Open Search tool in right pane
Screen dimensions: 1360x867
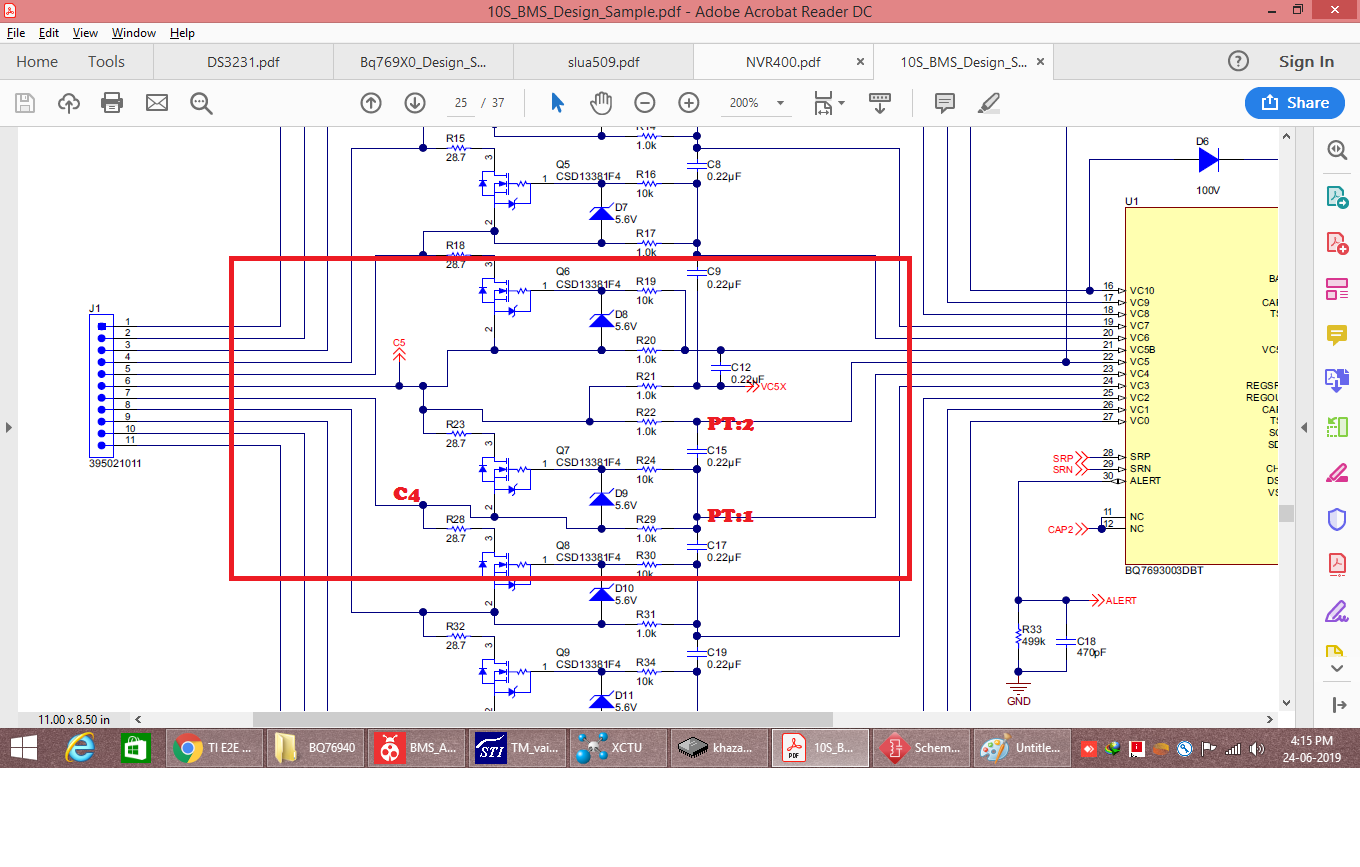tap(1337, 150)
